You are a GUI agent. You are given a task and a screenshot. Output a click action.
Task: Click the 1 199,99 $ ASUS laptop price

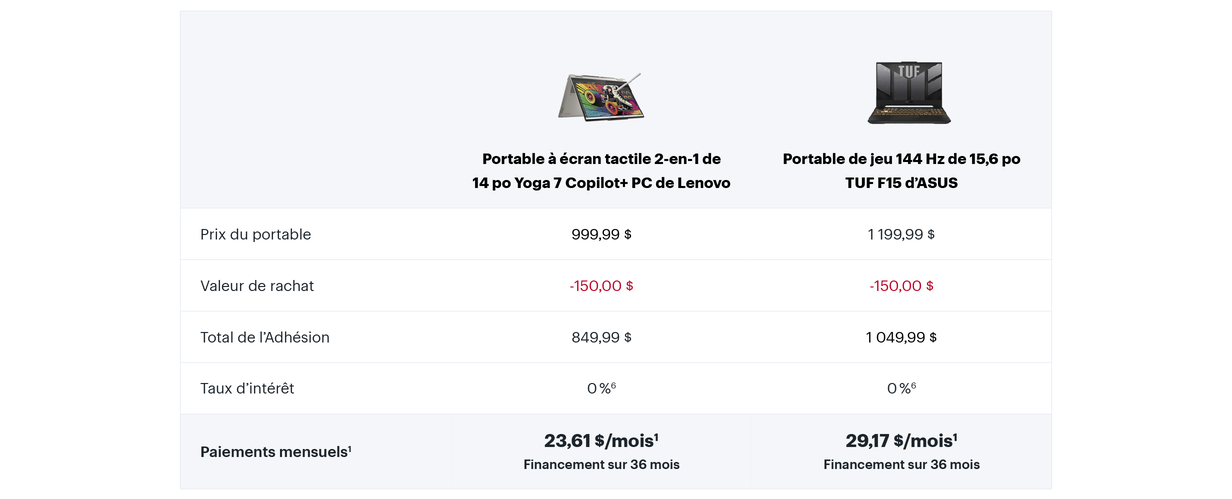[x=901, y=234]
